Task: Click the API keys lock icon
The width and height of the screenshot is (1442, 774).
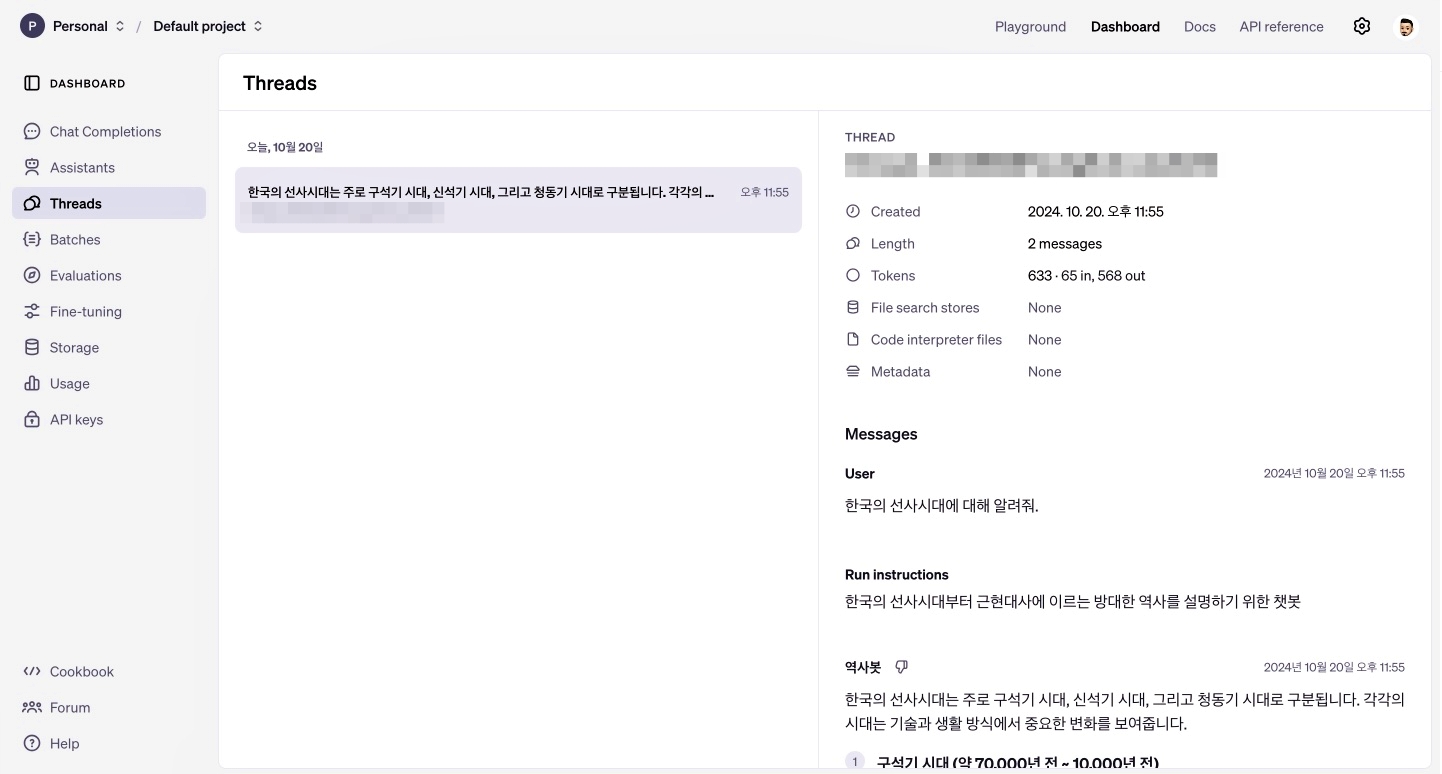Action: tap(32, 419)
